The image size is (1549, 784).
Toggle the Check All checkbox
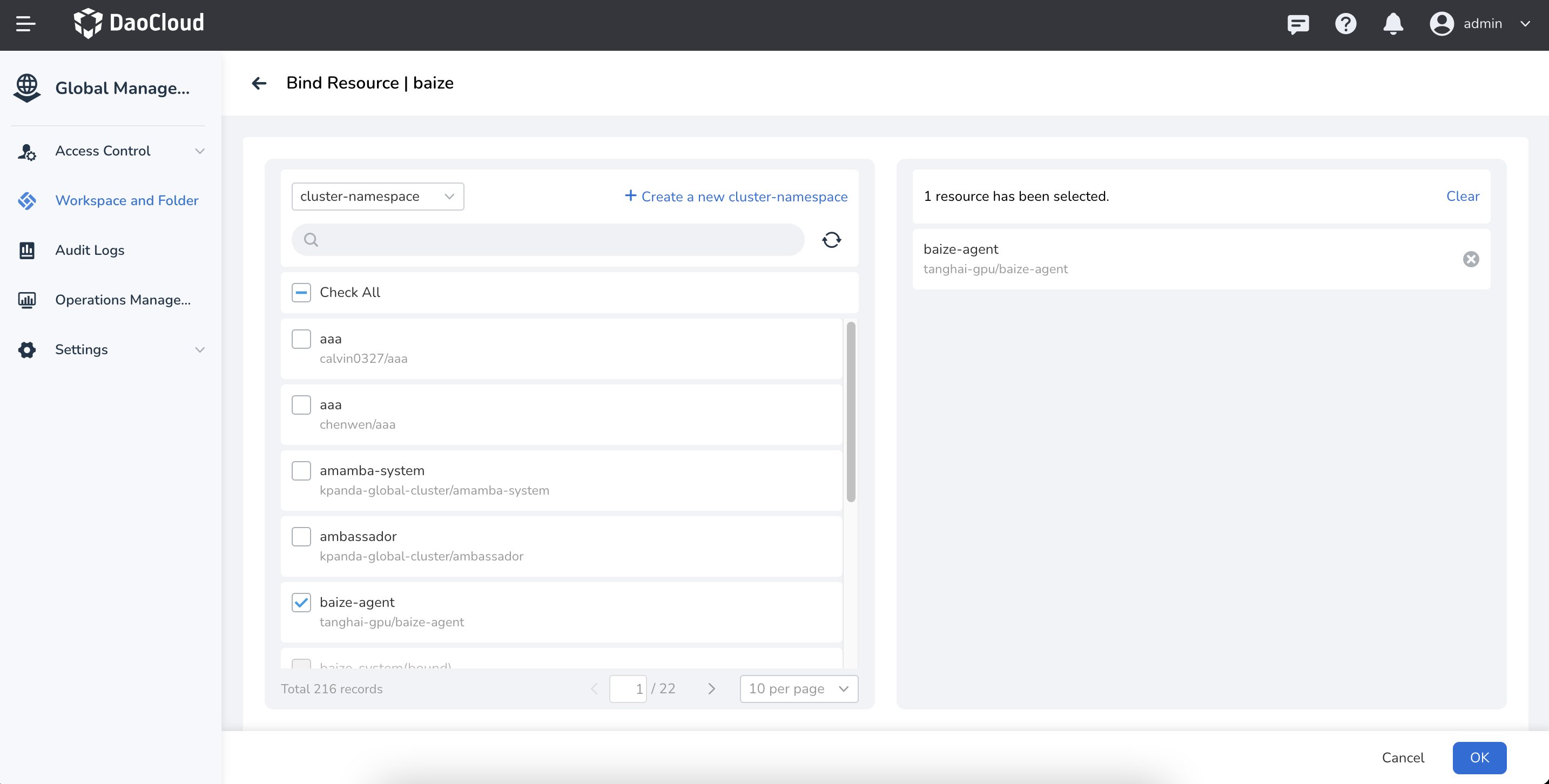coord(301,293)
